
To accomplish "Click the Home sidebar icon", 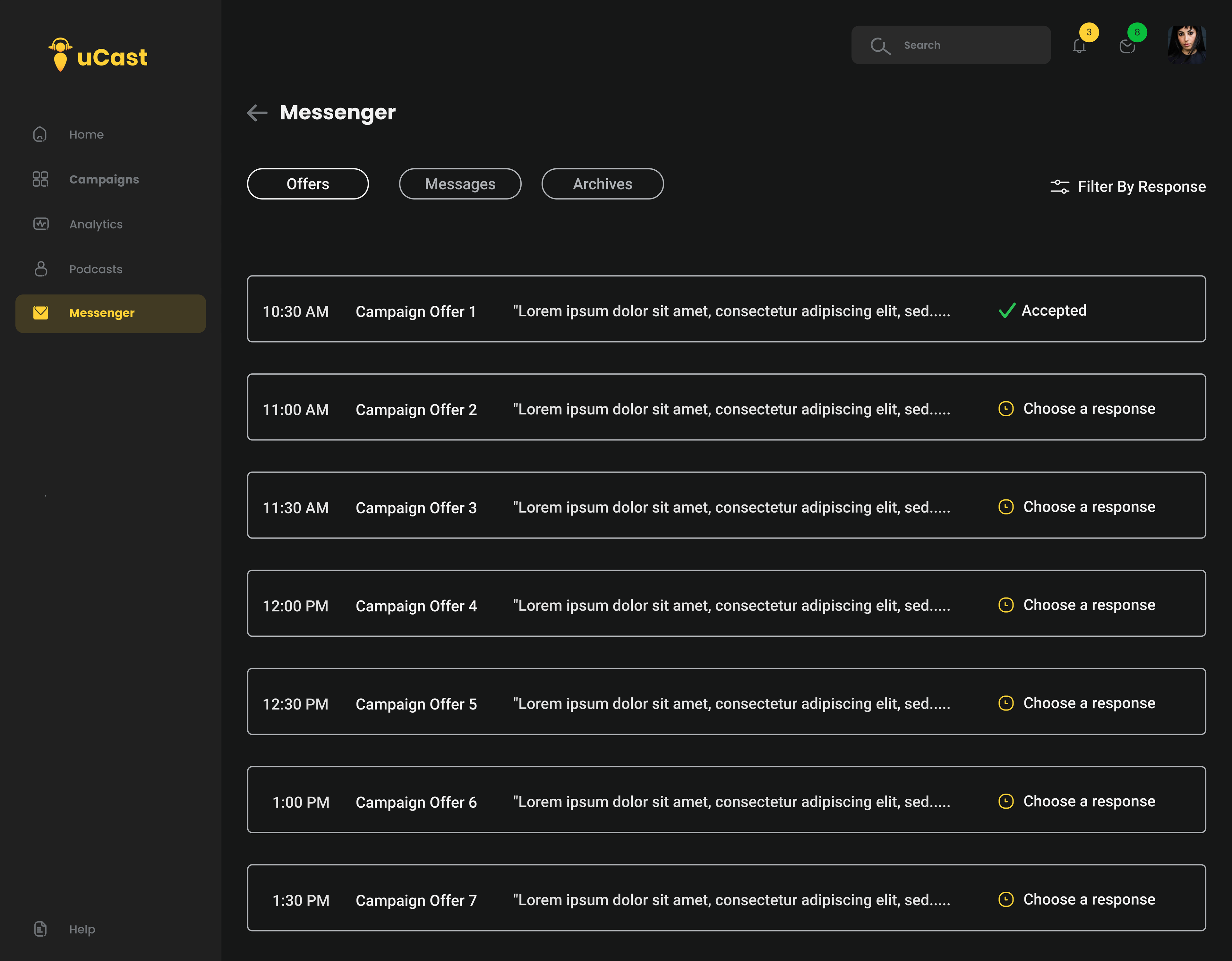I will pos(40,134).
